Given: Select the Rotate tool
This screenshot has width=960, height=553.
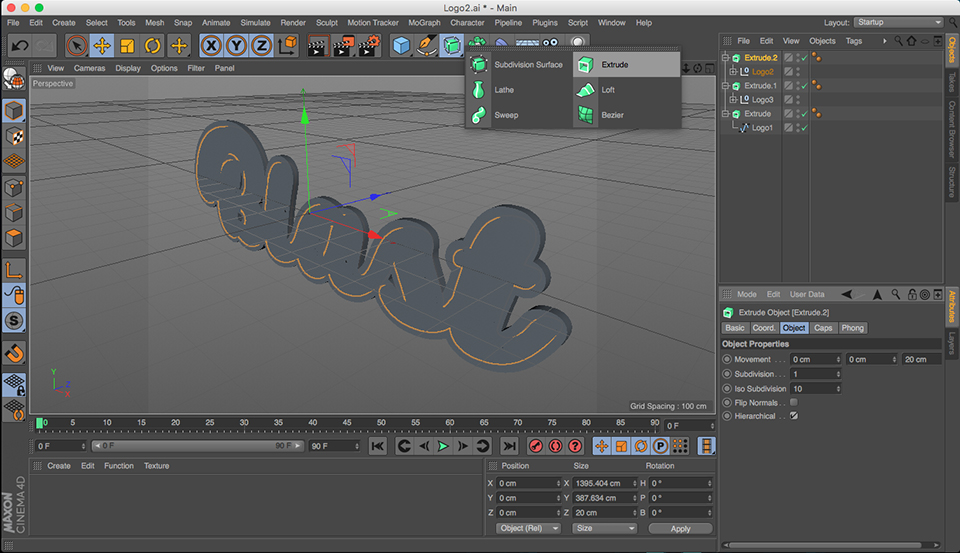Looking at the screenshot, I should (152, 45).
